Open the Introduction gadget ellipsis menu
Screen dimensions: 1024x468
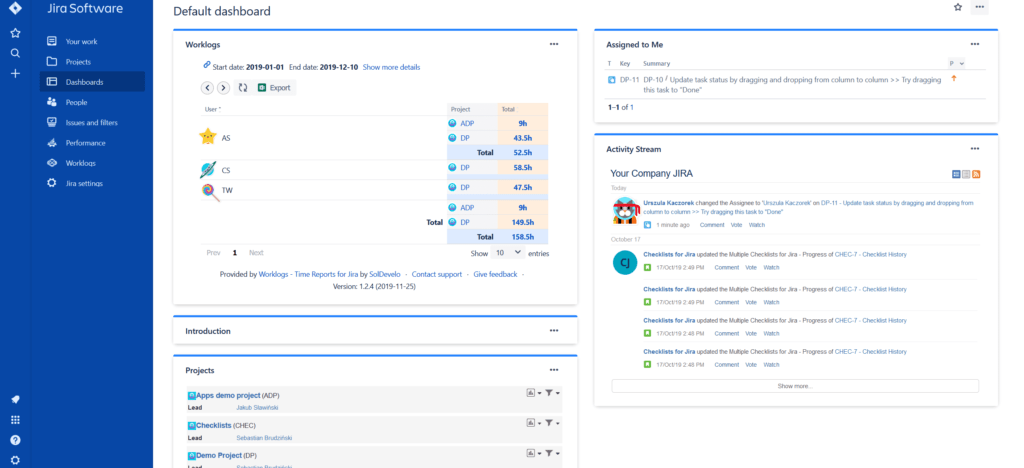coord(554,330)
